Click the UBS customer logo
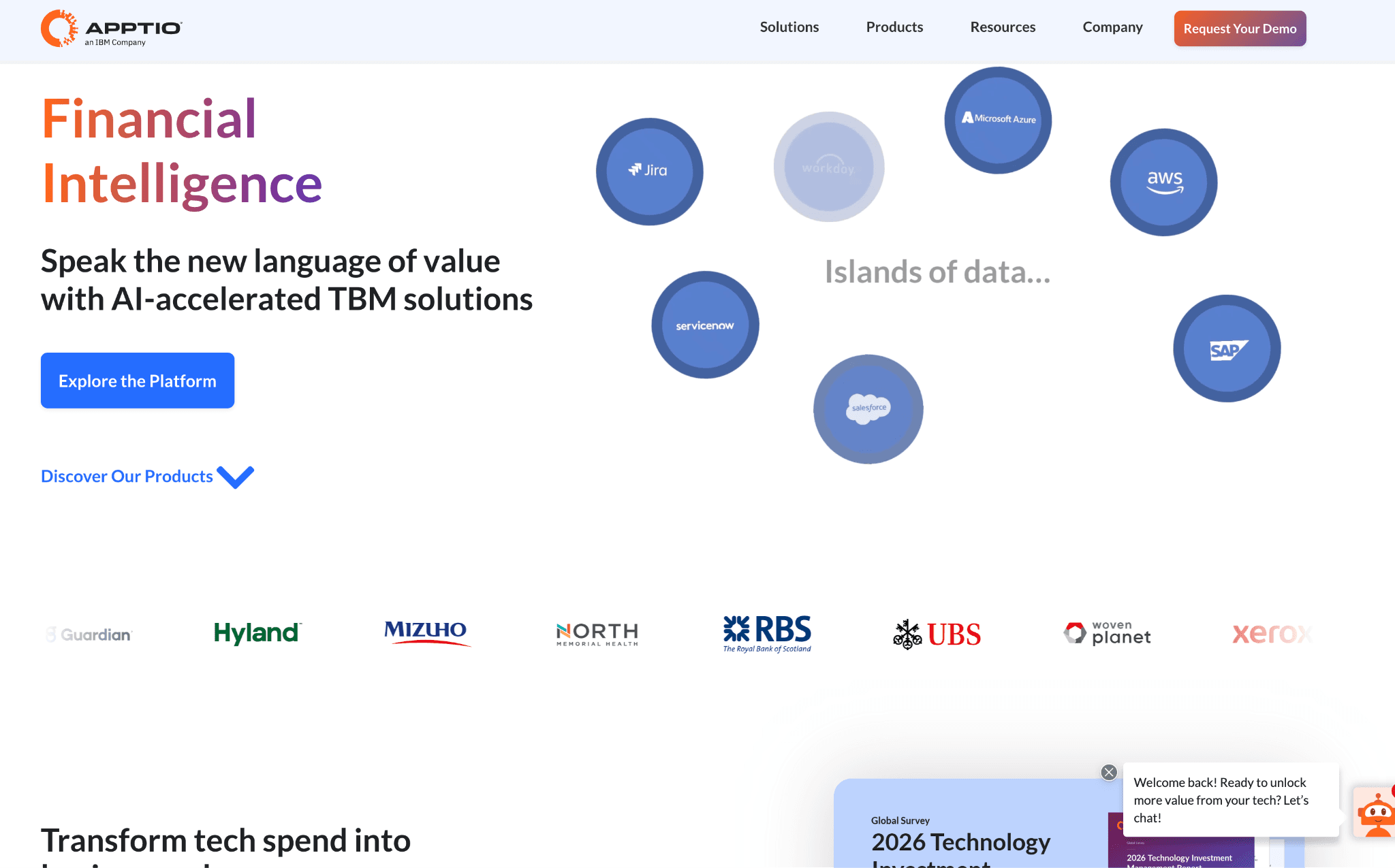 point(937,634)
